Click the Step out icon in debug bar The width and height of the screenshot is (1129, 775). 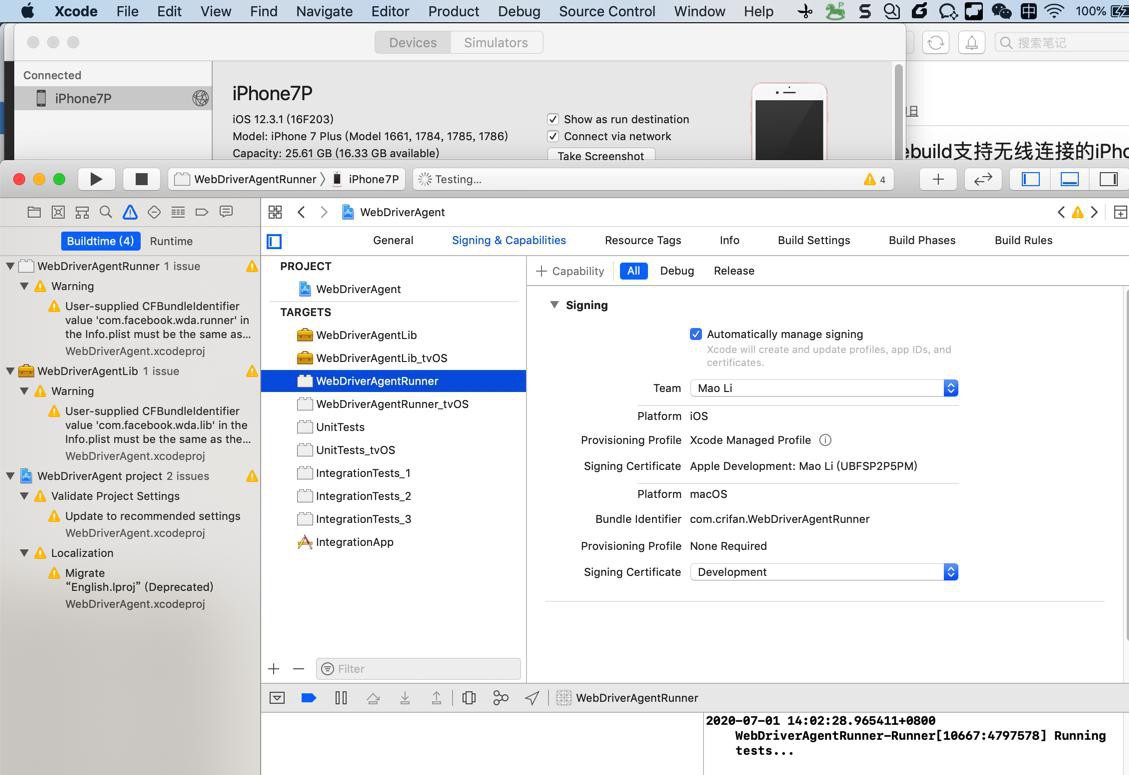[x=436, y=698]
